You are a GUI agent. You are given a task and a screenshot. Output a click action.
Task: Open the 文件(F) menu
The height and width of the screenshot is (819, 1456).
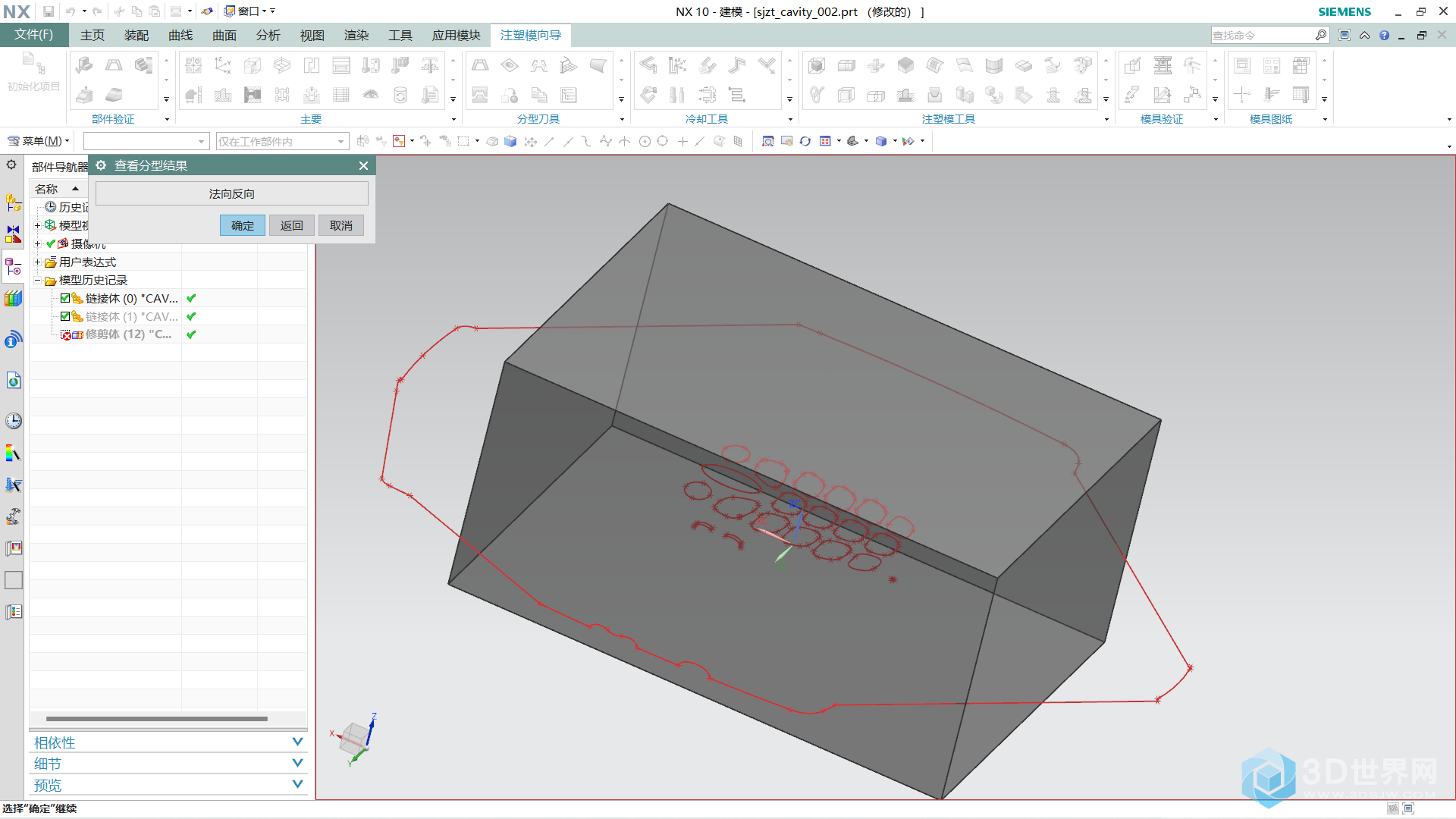(x=34, y=35)
